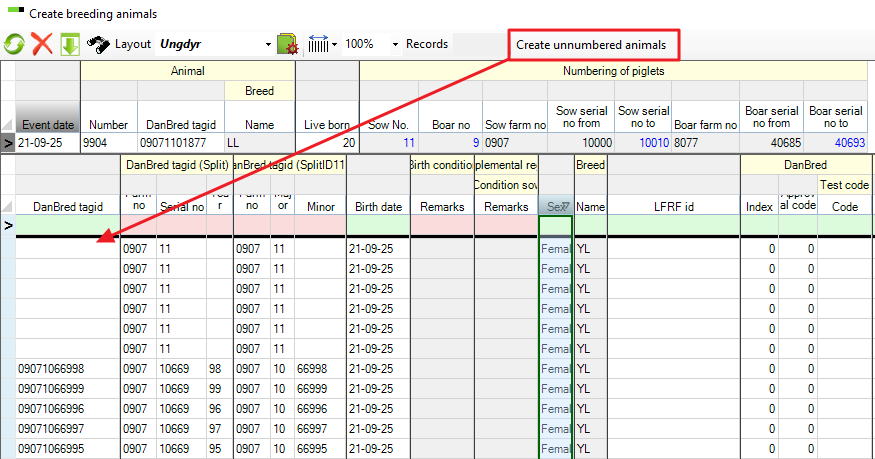
Task: Click the Minor column header
Action: (x=320, y=206)
